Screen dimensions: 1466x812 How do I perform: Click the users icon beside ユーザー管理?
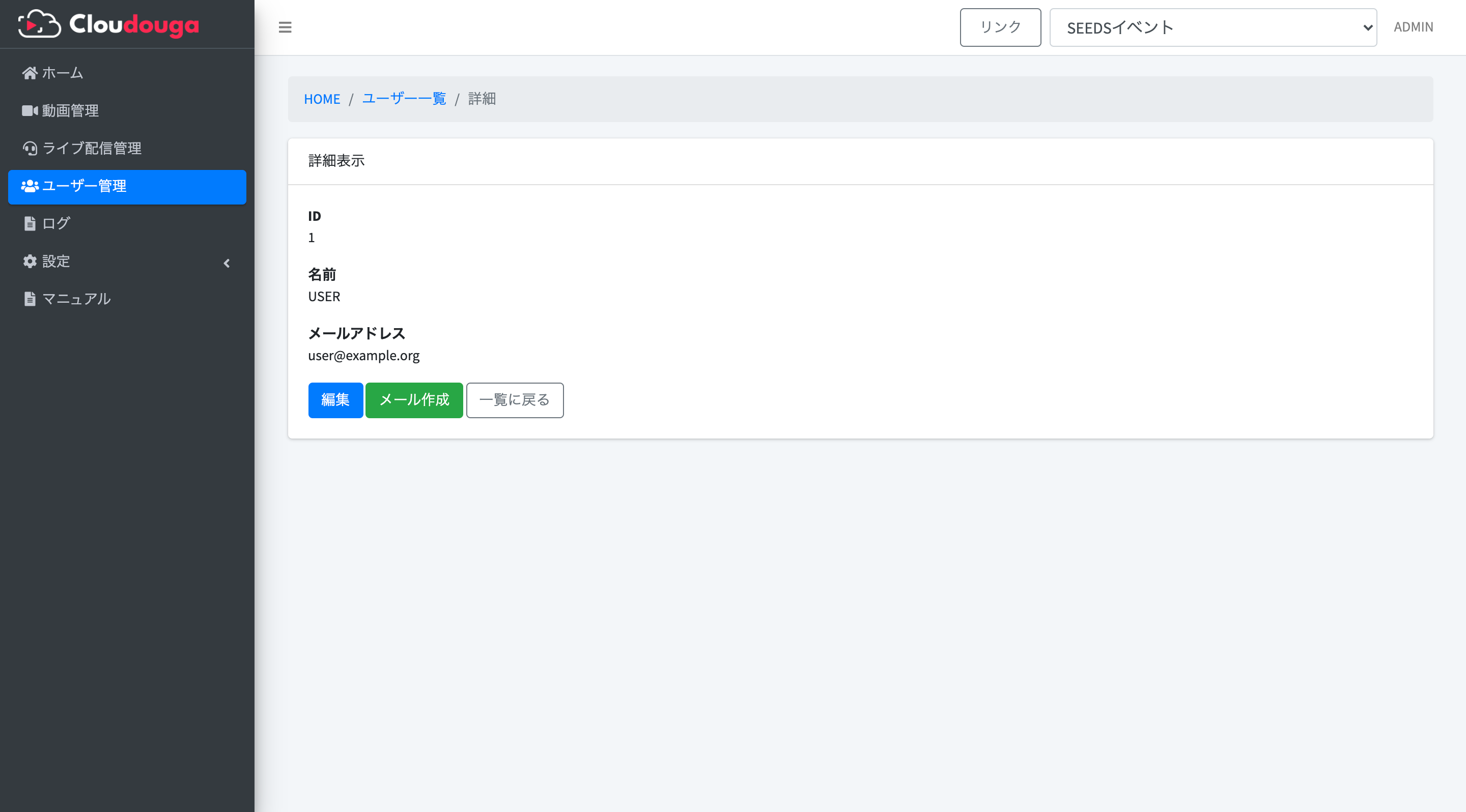coord(30,186)
